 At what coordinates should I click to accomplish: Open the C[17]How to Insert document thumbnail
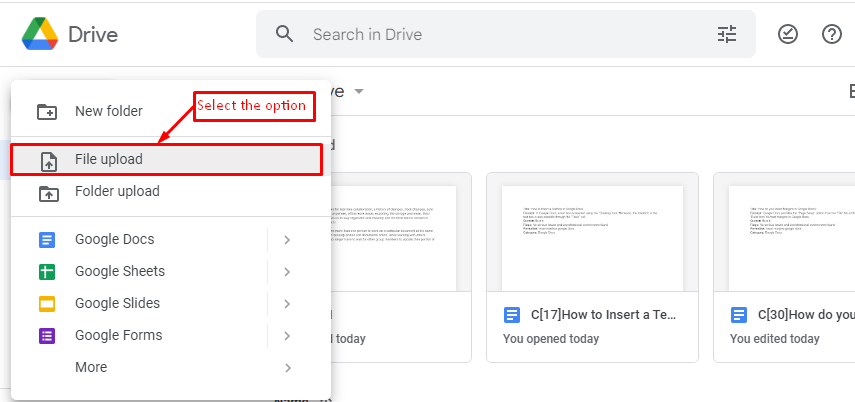(x=592, y=238)
